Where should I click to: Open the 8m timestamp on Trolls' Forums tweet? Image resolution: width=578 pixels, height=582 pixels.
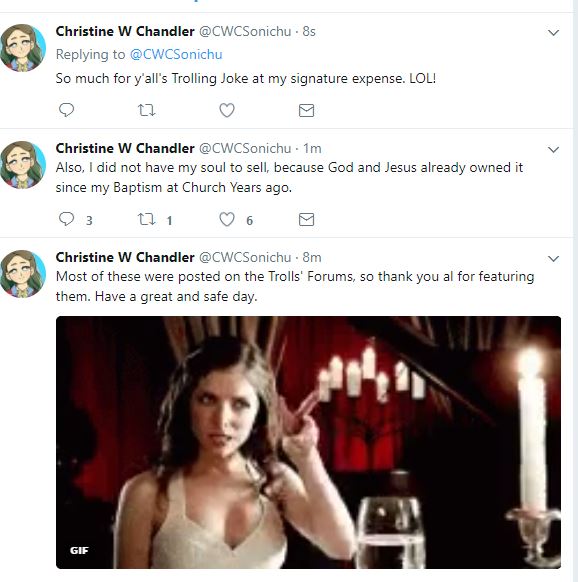click(312, 257)
